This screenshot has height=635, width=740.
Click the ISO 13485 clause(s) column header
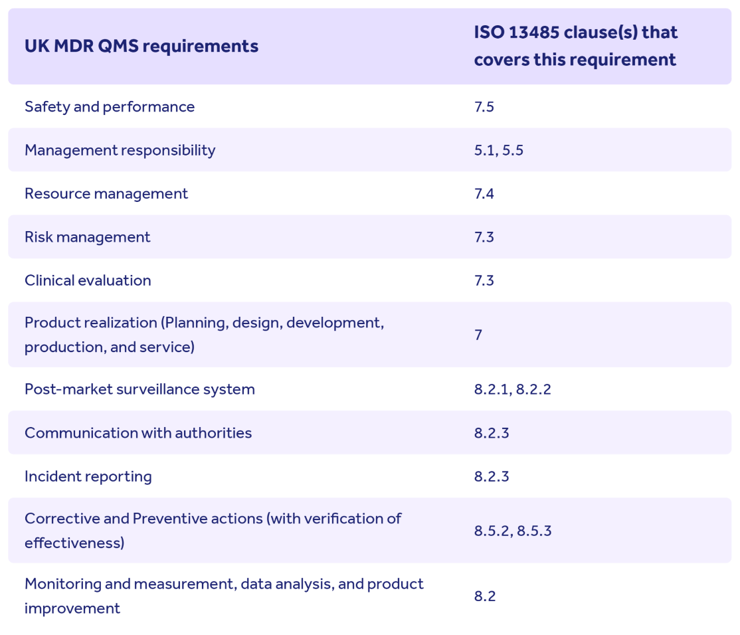click(575, 46)
